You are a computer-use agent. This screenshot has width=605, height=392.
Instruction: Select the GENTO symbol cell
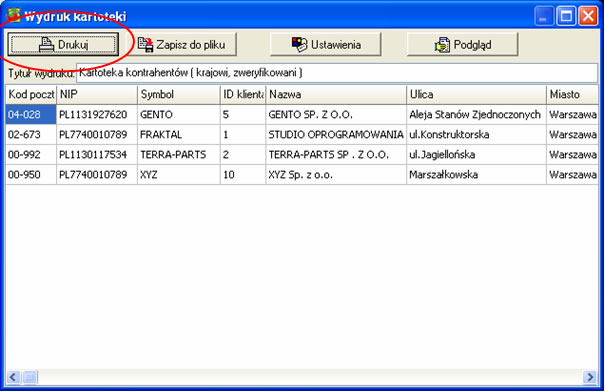click(179, 115)
